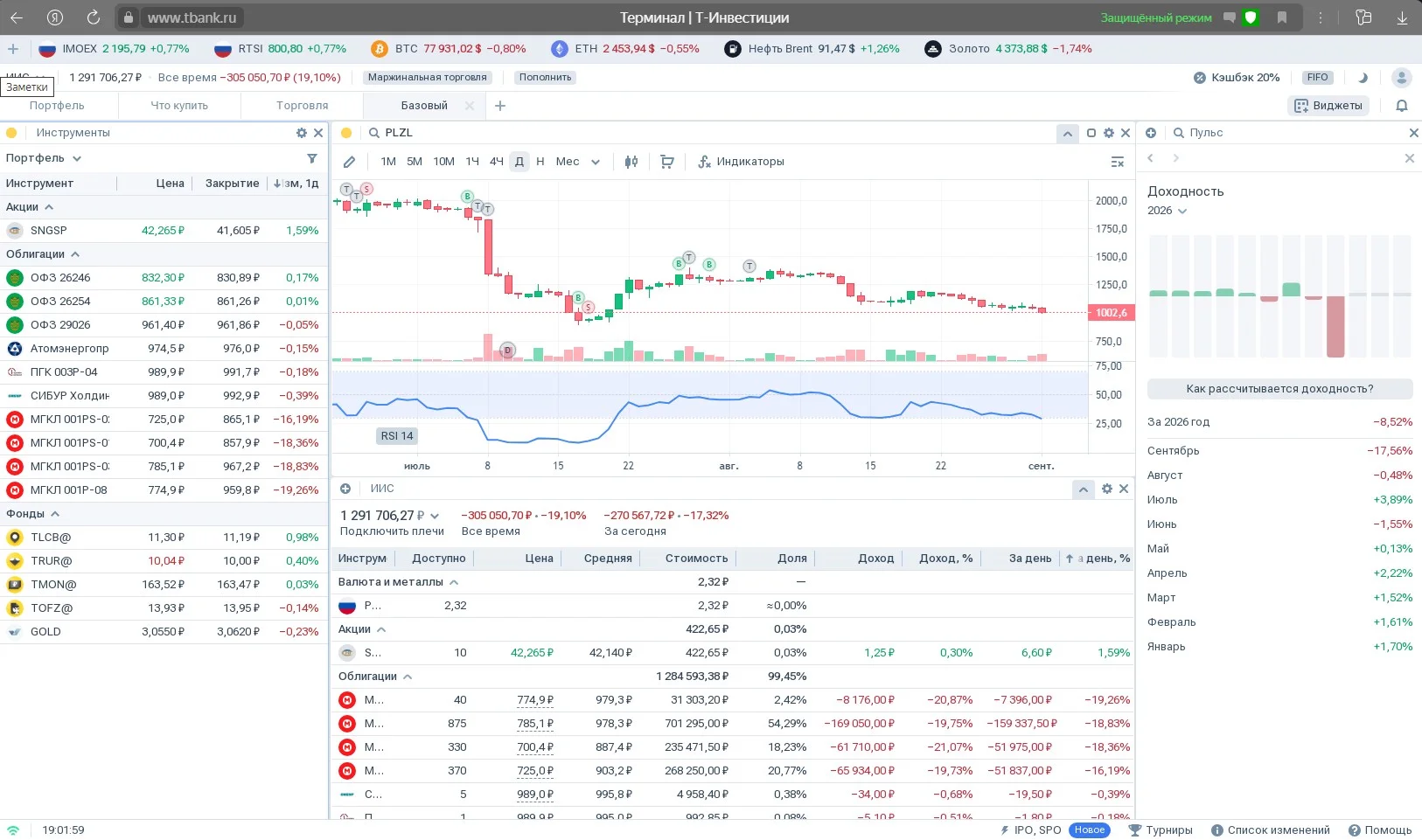Open settings gear of the PLZL chart widget
This screenshot has height=840, width=1422.
[1109, 133]
